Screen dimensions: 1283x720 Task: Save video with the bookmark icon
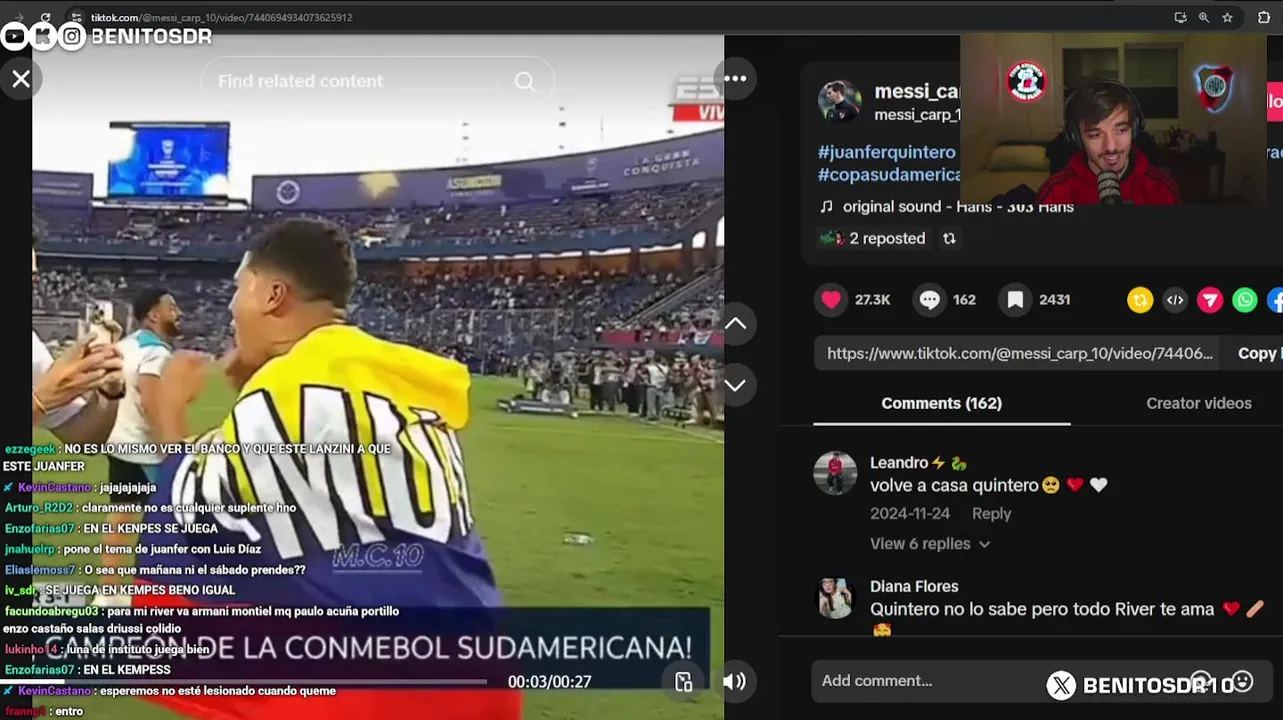coord(1015,300)
